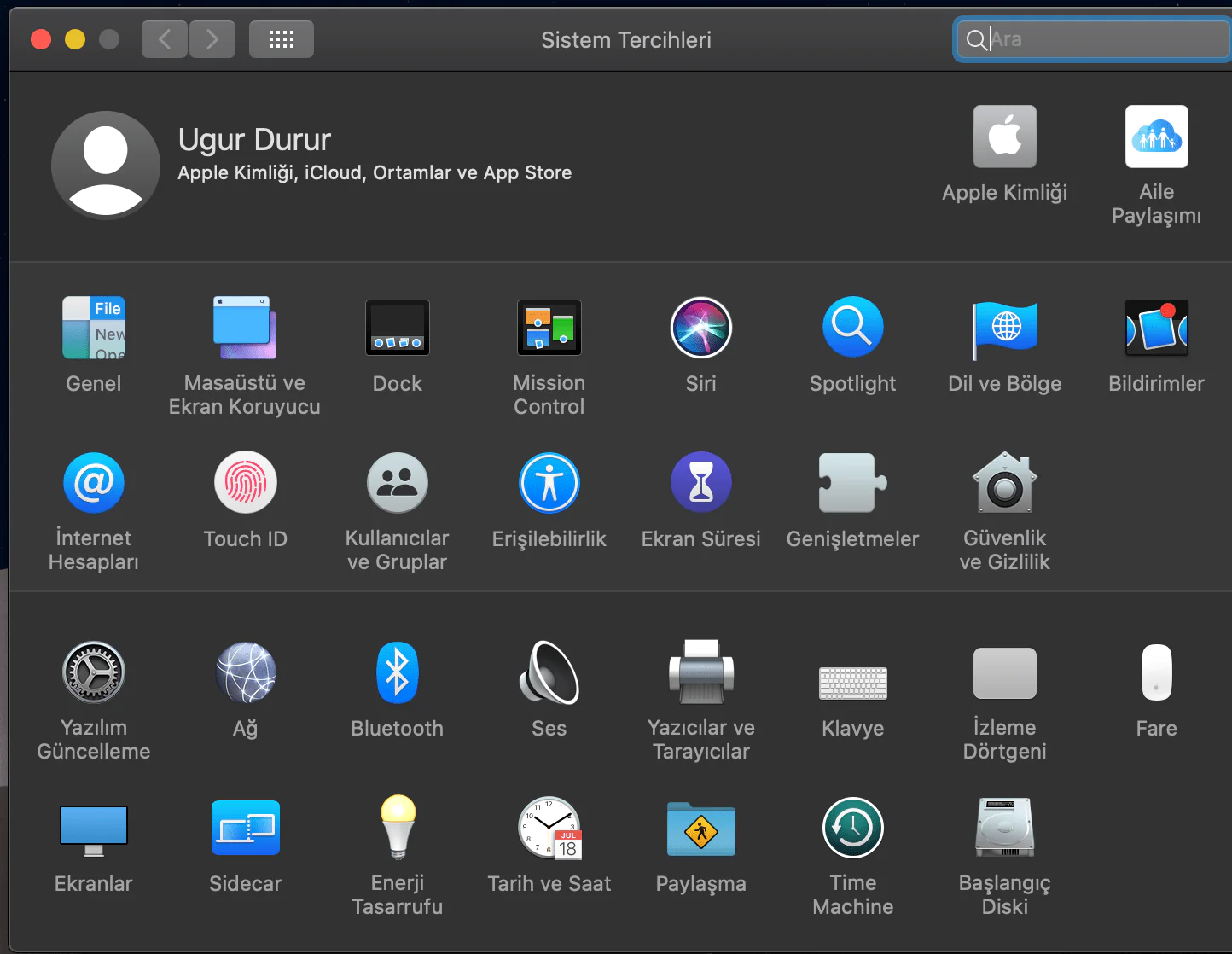Open the Sidecar settings icon
The image size is (1232, 954).
click(x=246, y=828)
